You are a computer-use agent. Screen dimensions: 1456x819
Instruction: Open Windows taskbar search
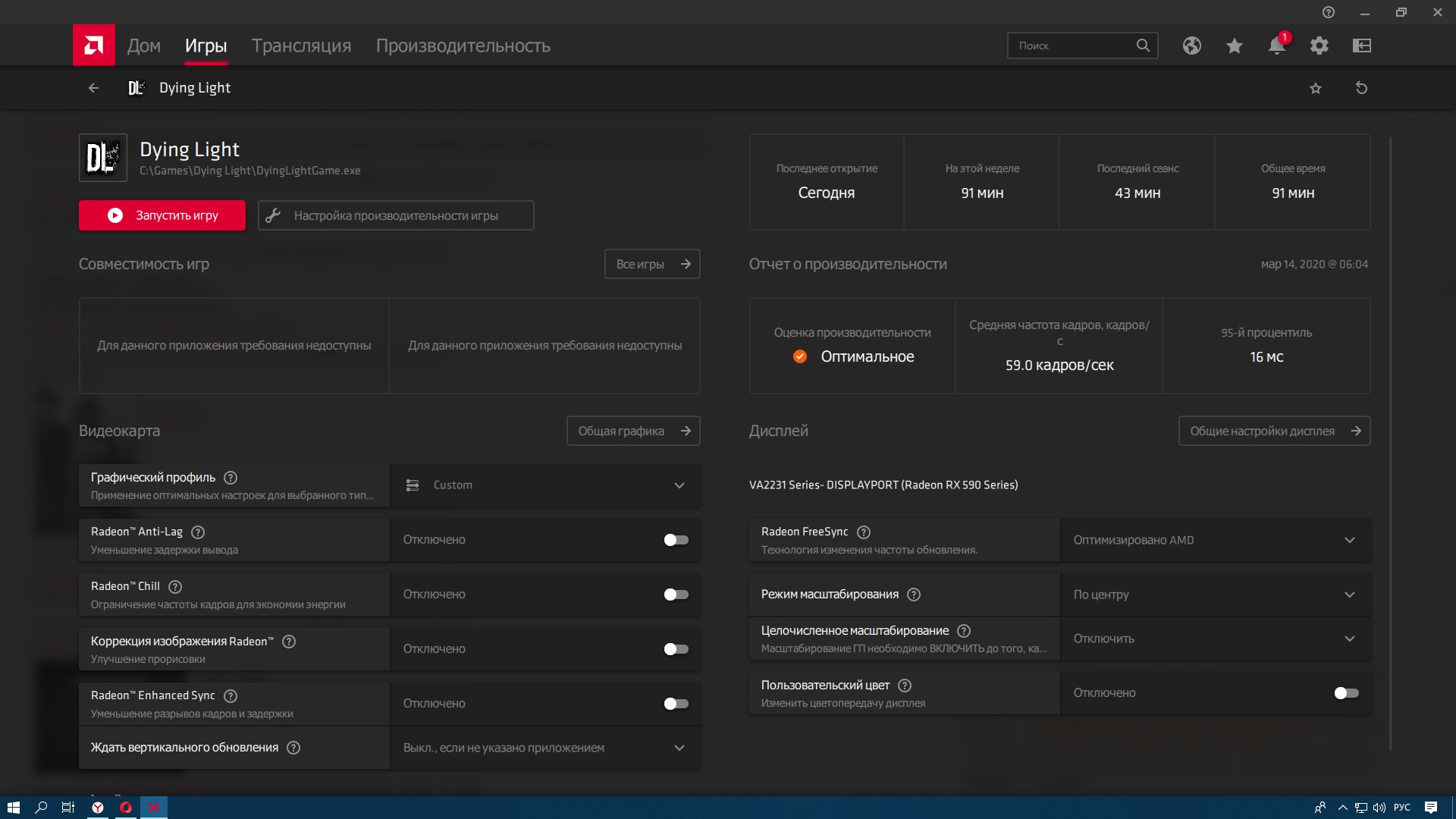pos(41,808)
